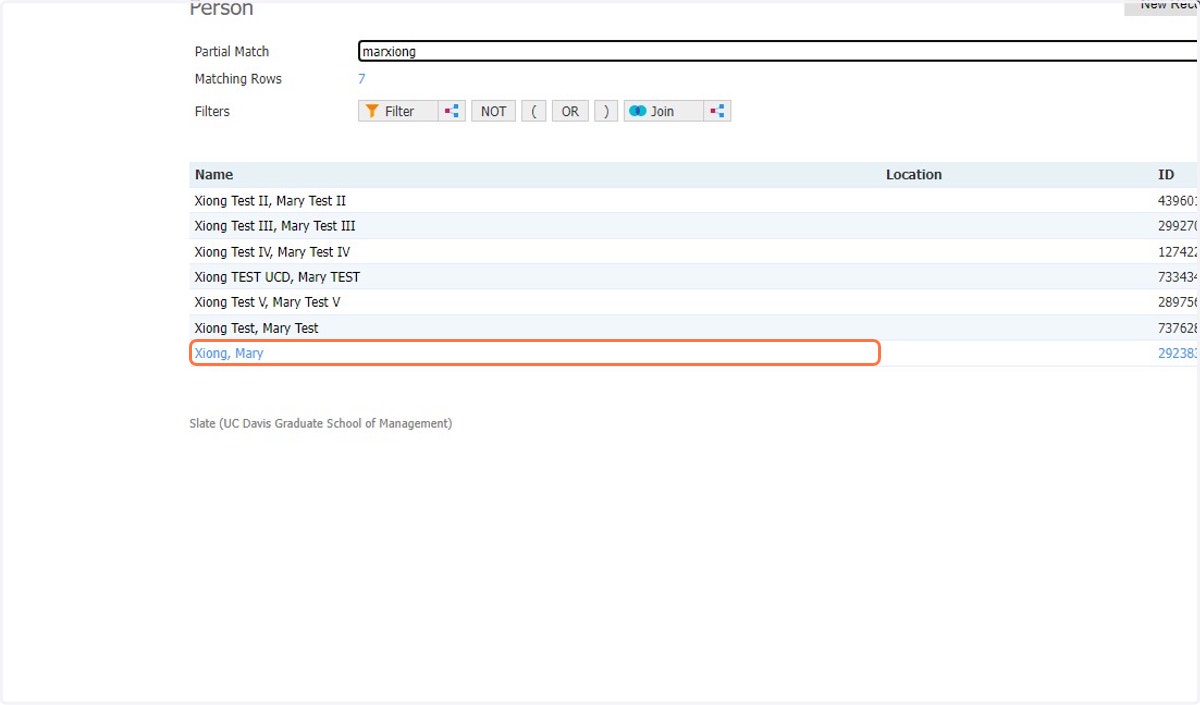Click the Matching Rows label
This screenshot has height=705, width=1200.
point(238,79)
